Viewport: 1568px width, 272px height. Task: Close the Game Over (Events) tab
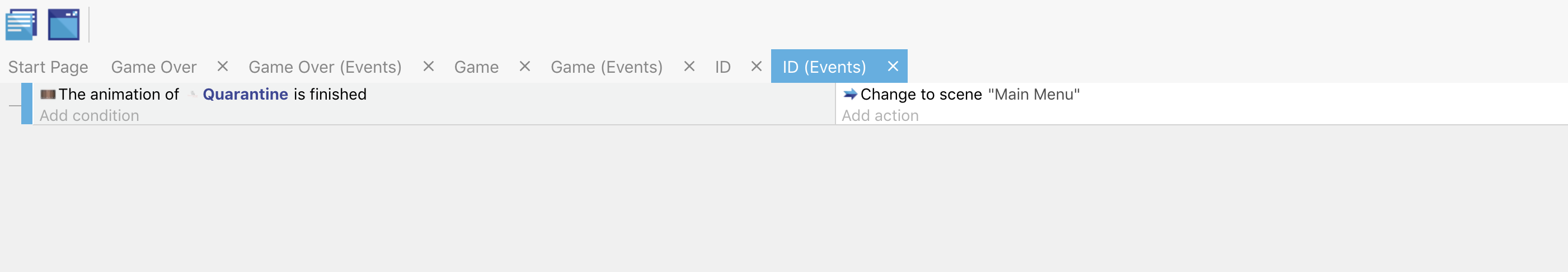429,67
